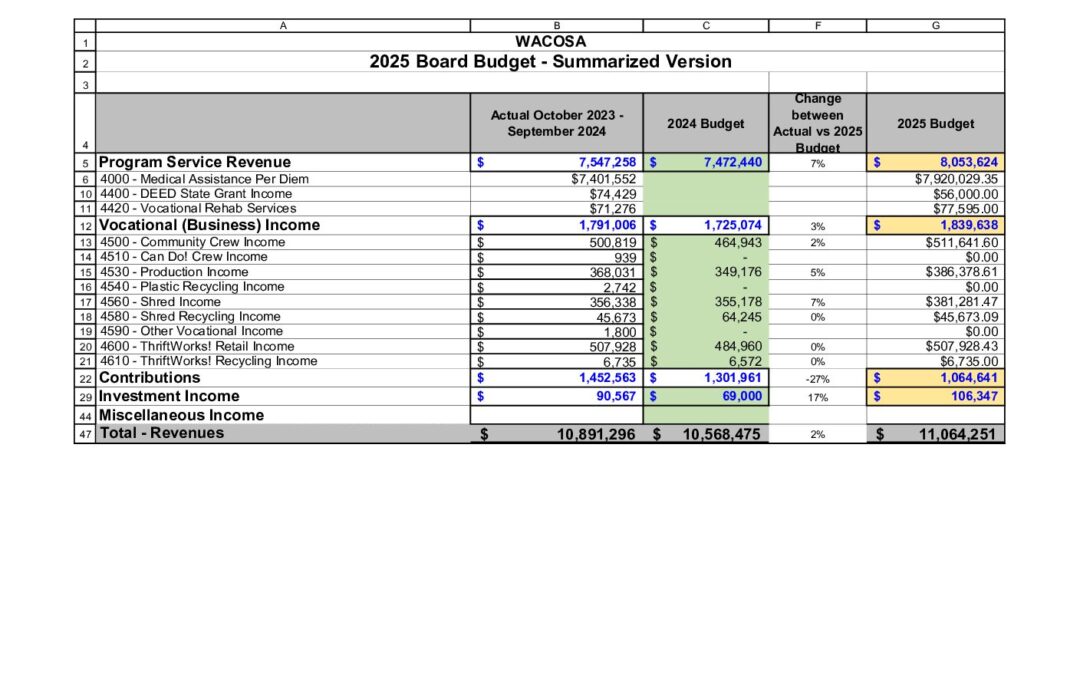
Task: Select '4560 - Shred Income'
Action: pos(160,302)
